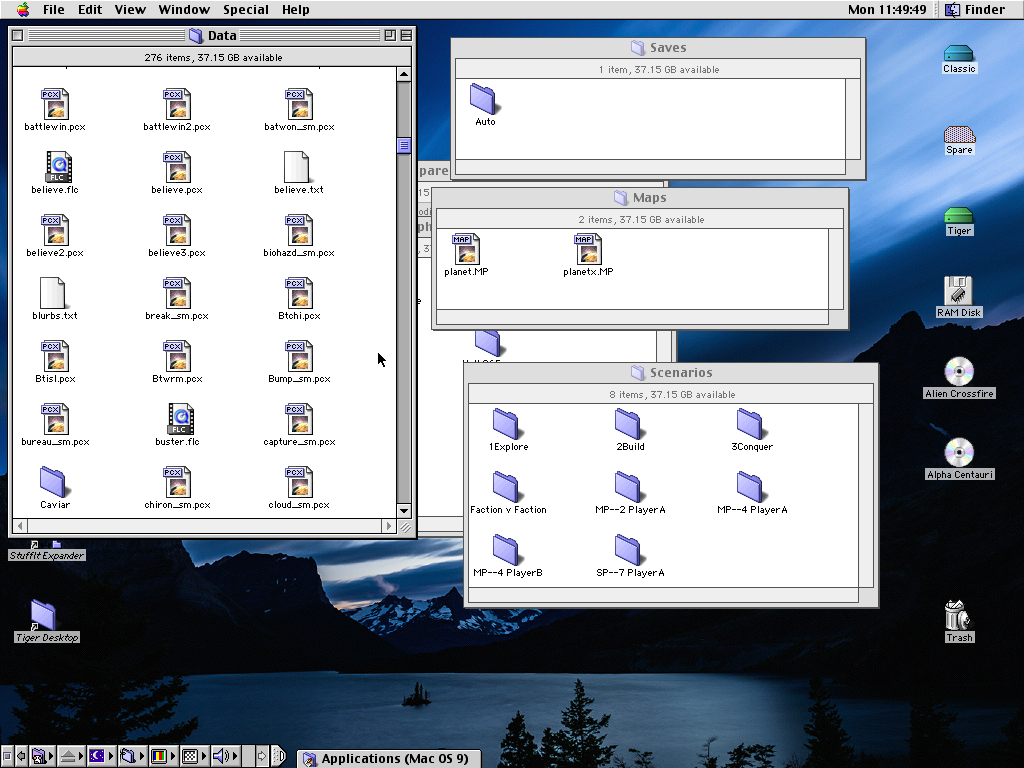Click the Auto folder in Saves
Screen dimensions: 1024x768
(484, 99)
